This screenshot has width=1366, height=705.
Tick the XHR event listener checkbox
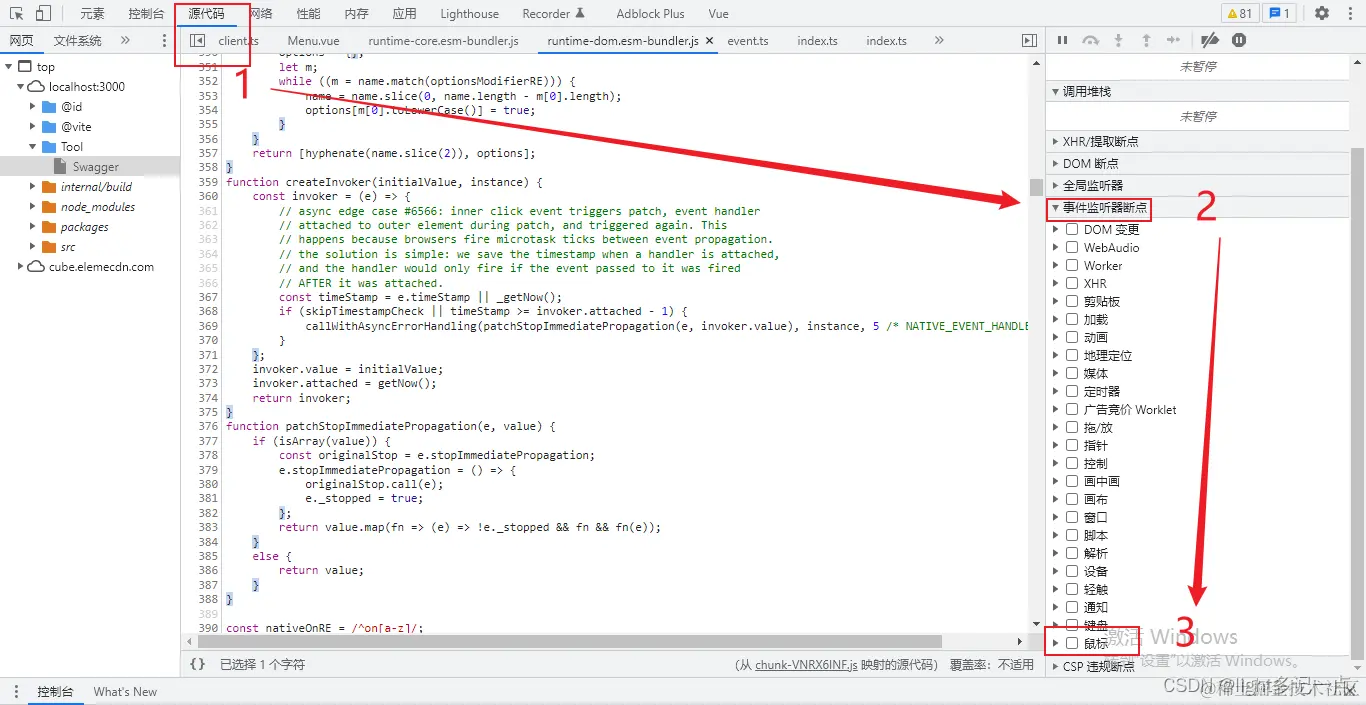pyautogui.click(x=1072, y=283)
